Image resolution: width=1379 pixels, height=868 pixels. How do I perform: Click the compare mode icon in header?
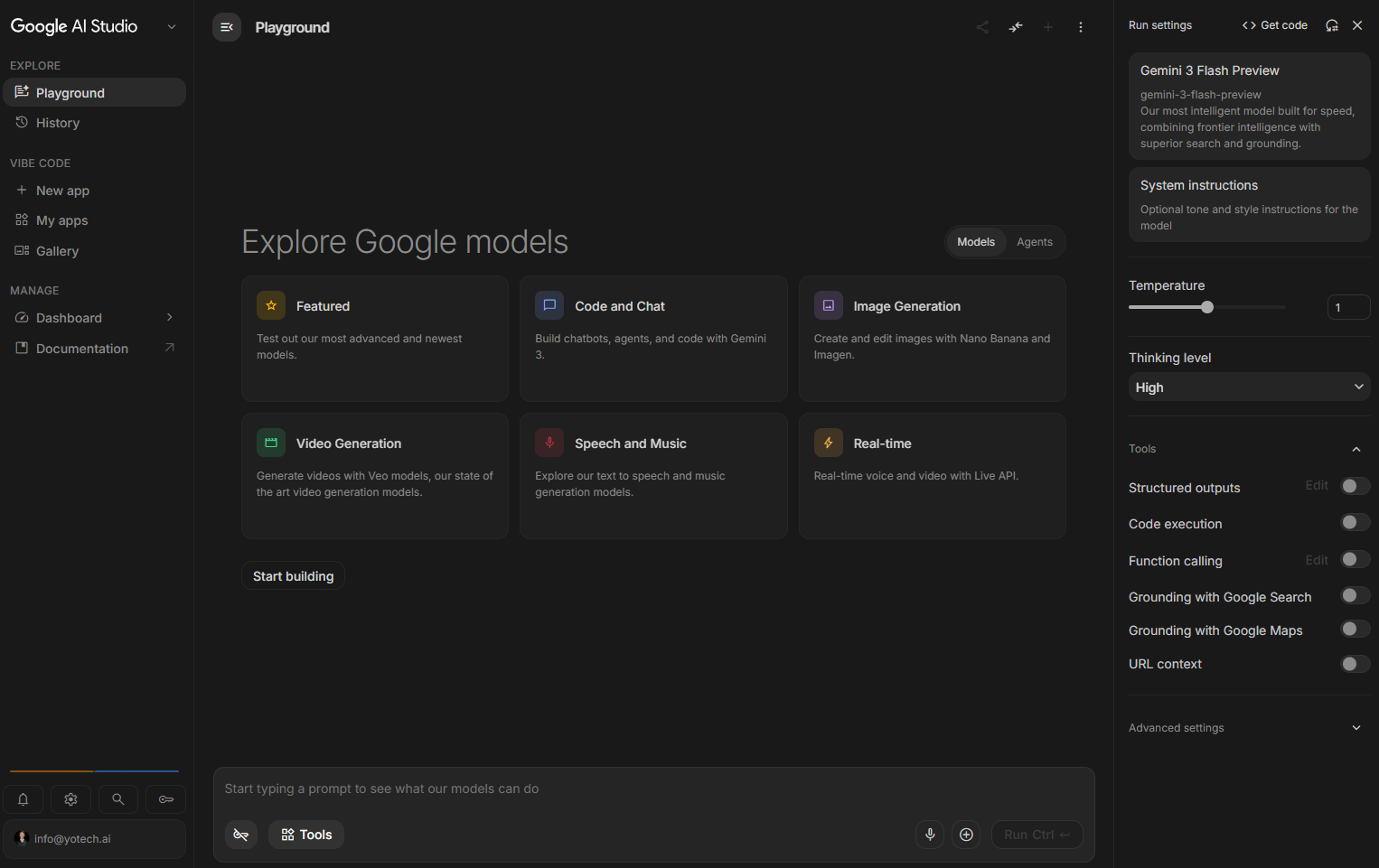1016,27
